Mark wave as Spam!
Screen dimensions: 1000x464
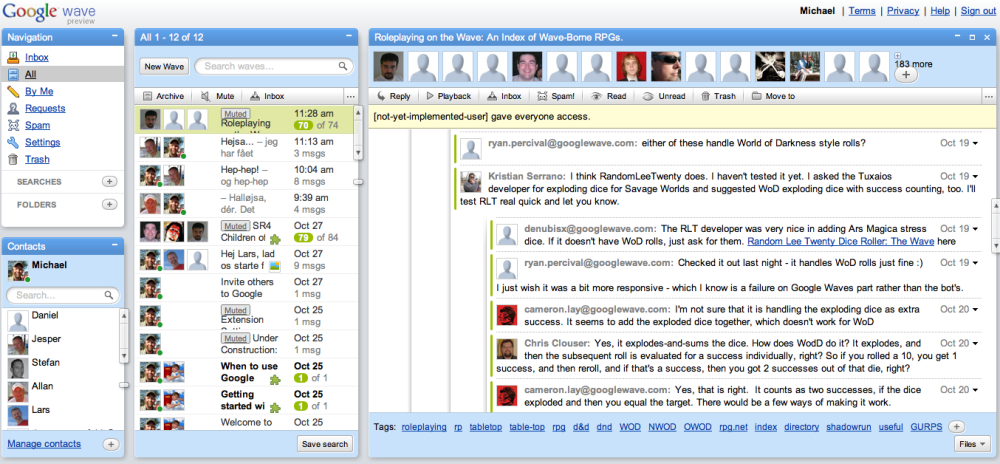click(555, 96)
